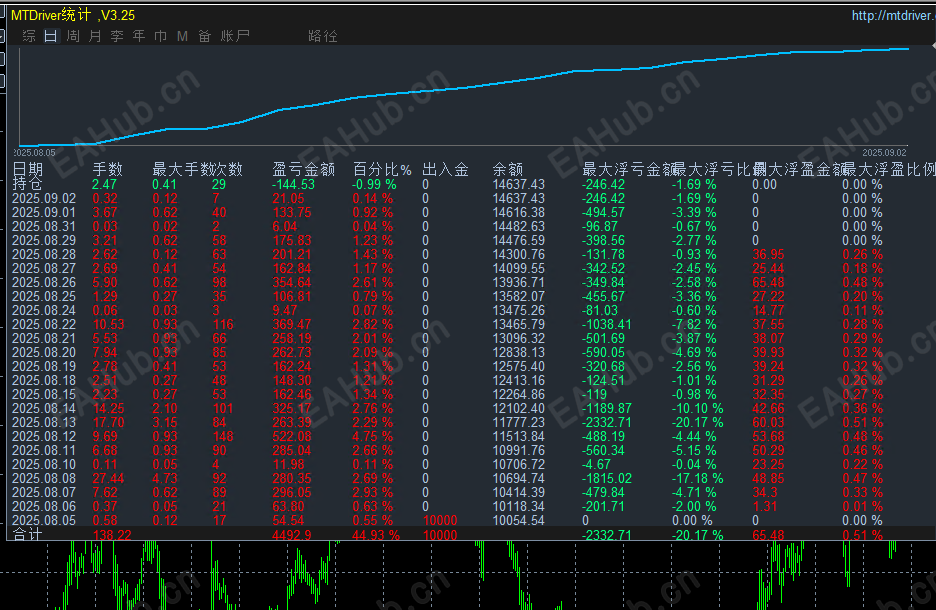Select the 2025.08.22 date row
This screenshot has height=610, width=936.
pos(44,324)
